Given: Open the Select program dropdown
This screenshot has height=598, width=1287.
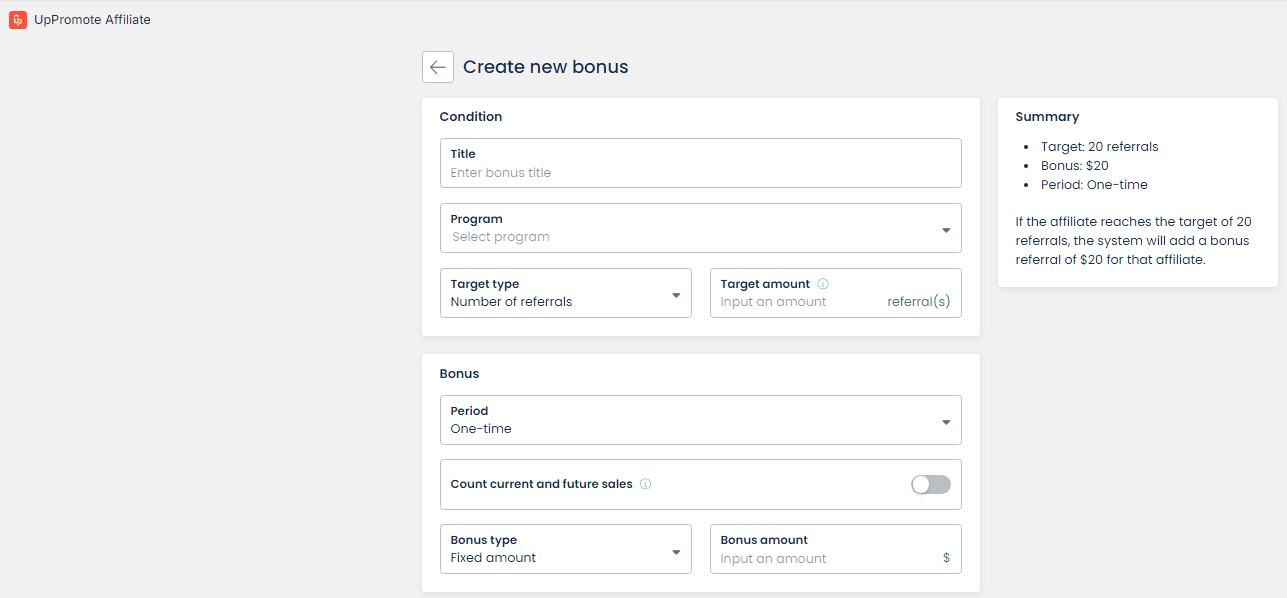Looking at the screenshot, I should pos(690,237).
